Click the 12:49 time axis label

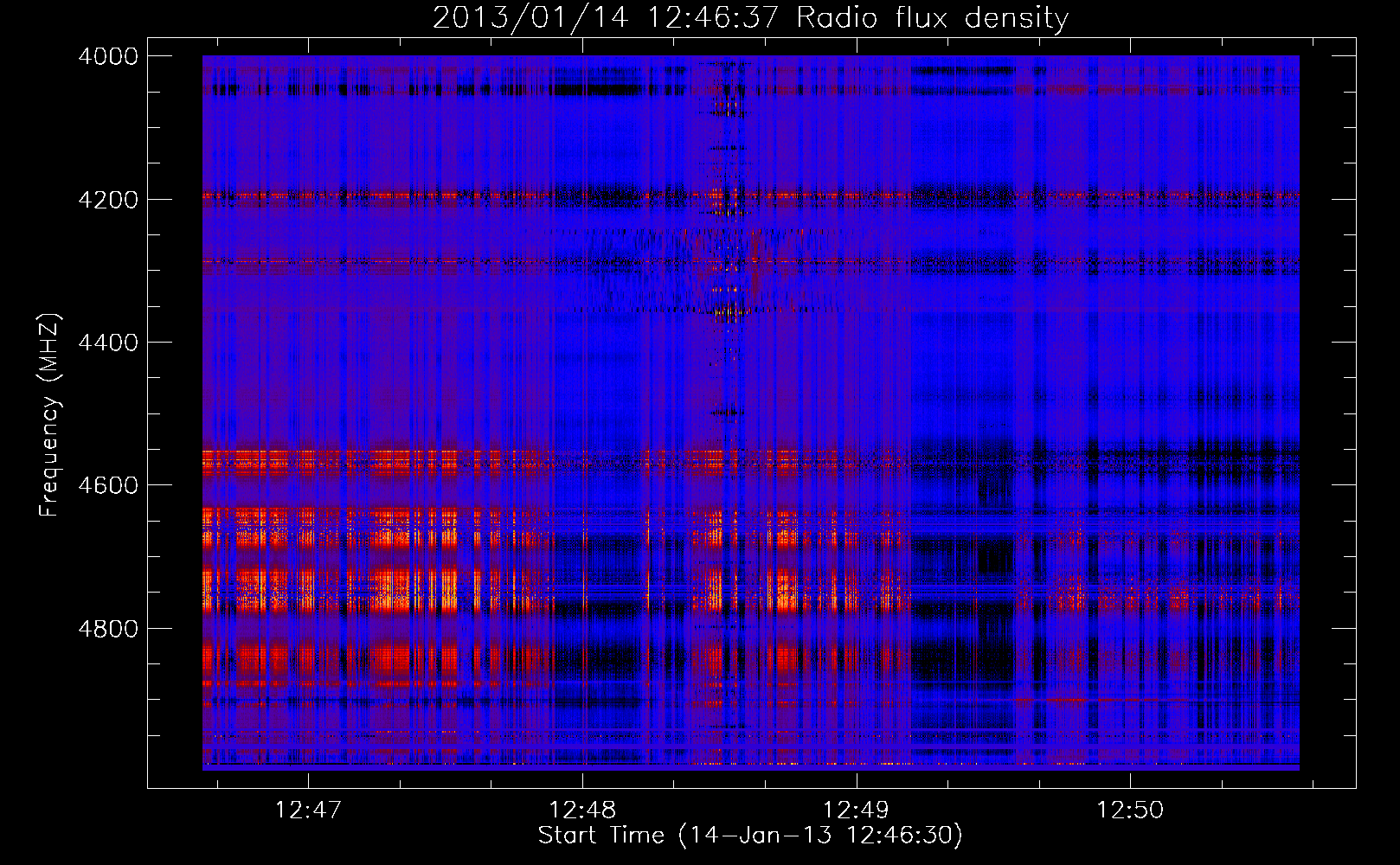[856, 811]
